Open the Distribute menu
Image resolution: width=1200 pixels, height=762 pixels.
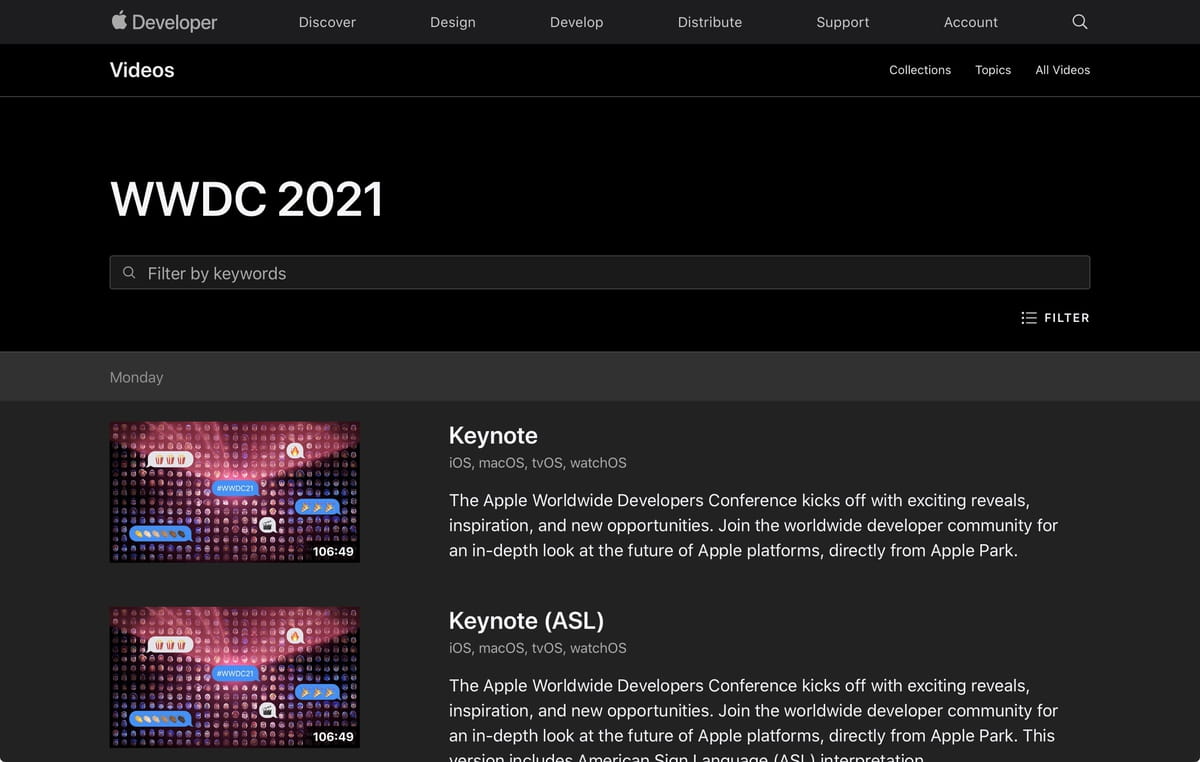pos(710,22)
